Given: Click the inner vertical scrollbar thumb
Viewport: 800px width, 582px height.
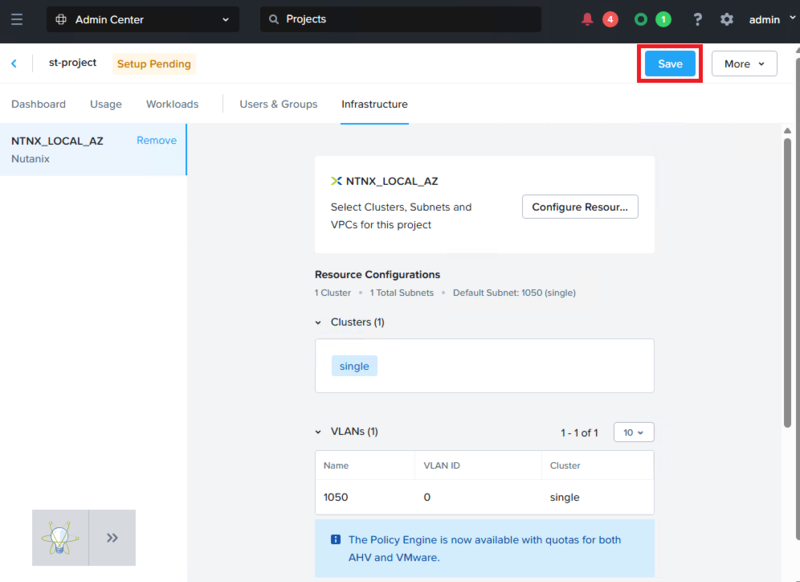Looking at the screenshot, I should [x=787, y=283].
